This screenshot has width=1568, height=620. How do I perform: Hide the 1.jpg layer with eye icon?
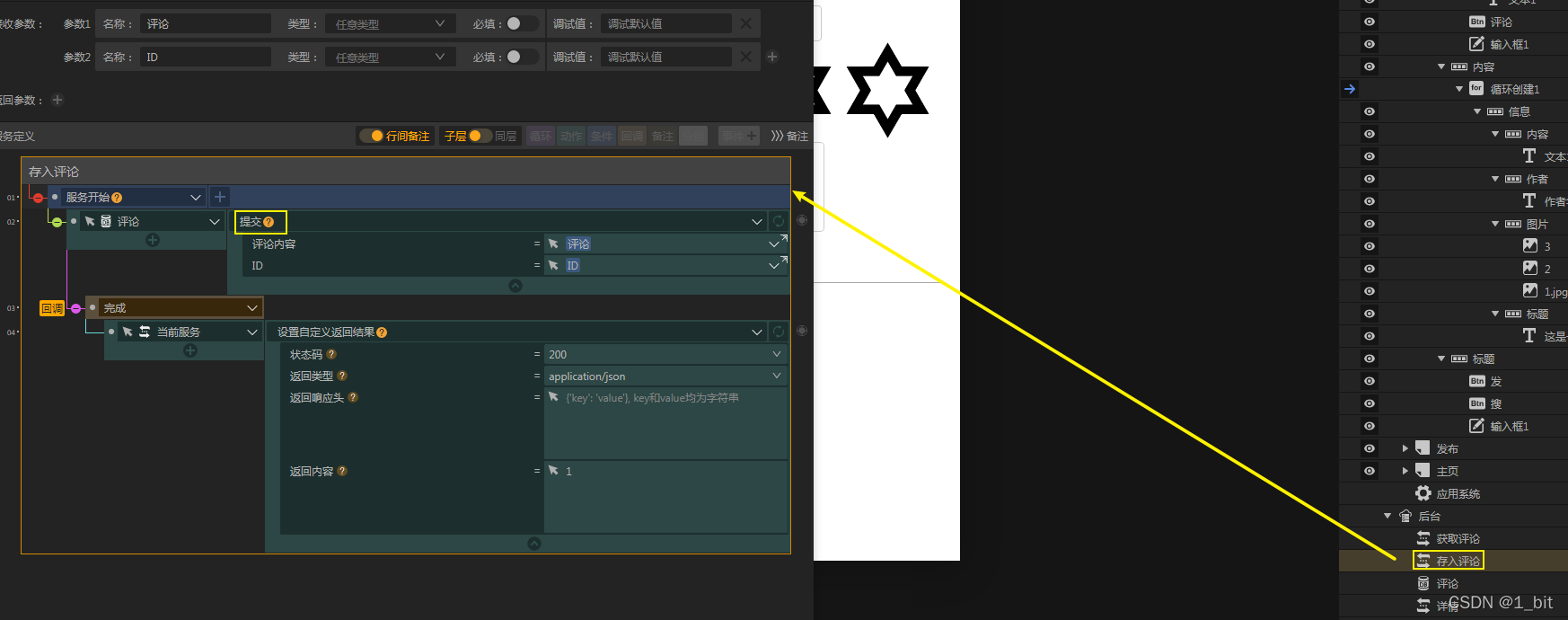tap(1369, 291)
